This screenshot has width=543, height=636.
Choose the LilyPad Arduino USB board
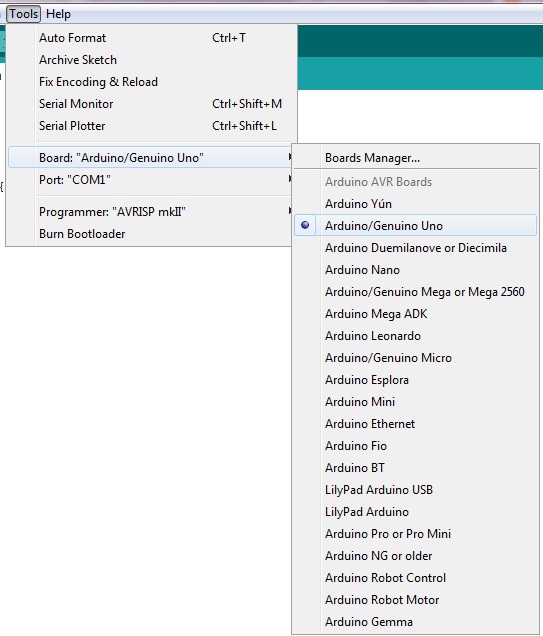(415, 490)
